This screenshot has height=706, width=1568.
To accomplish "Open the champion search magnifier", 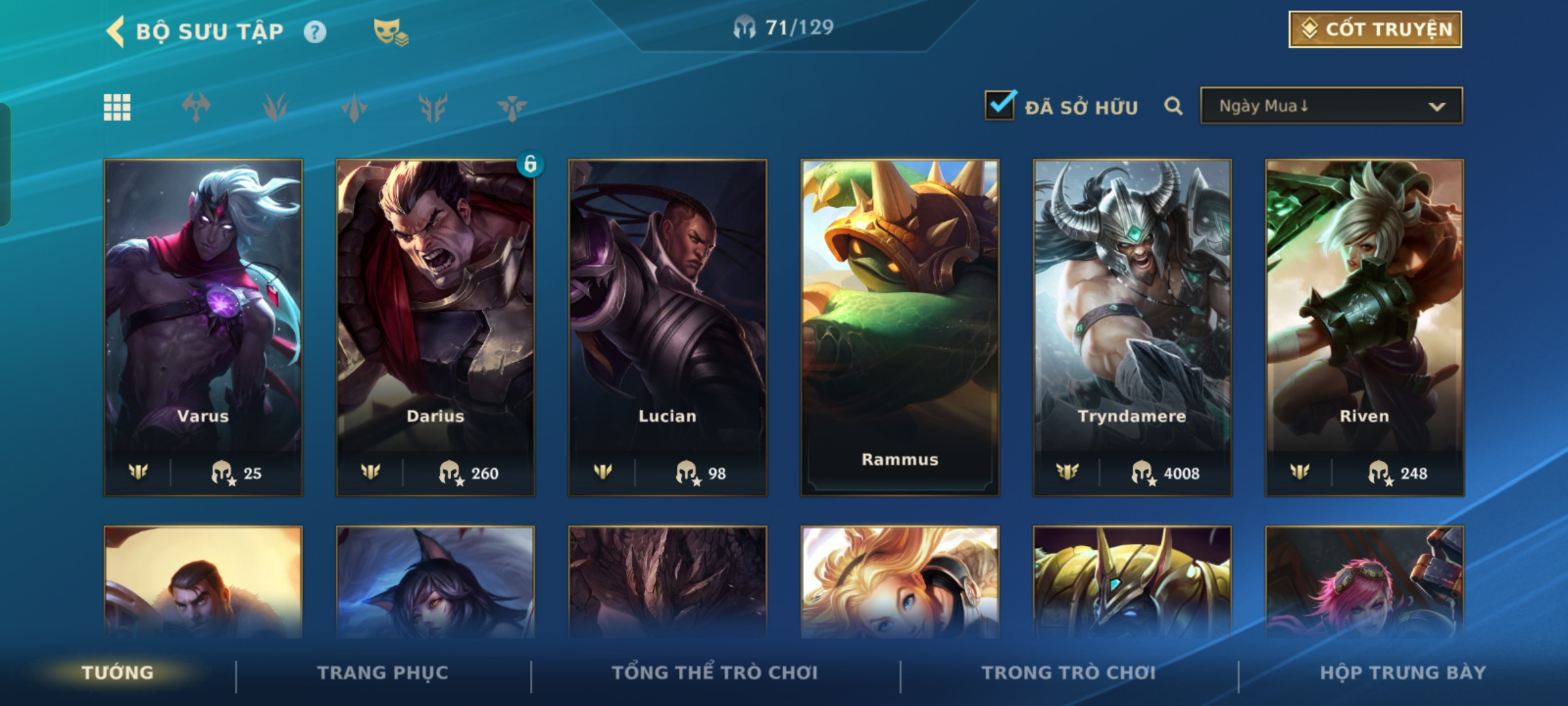I will [x=1173, y=106].
